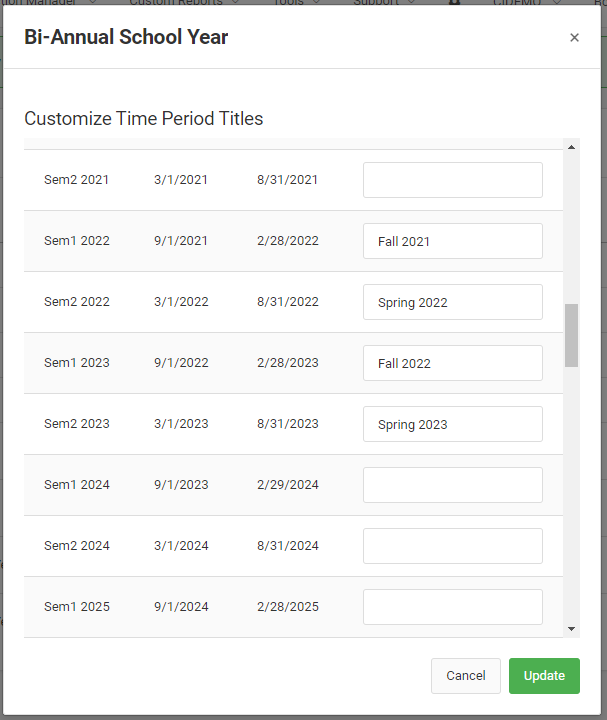607x720 pixels.
Task: Click the Update button
Action: click(544, 676)
